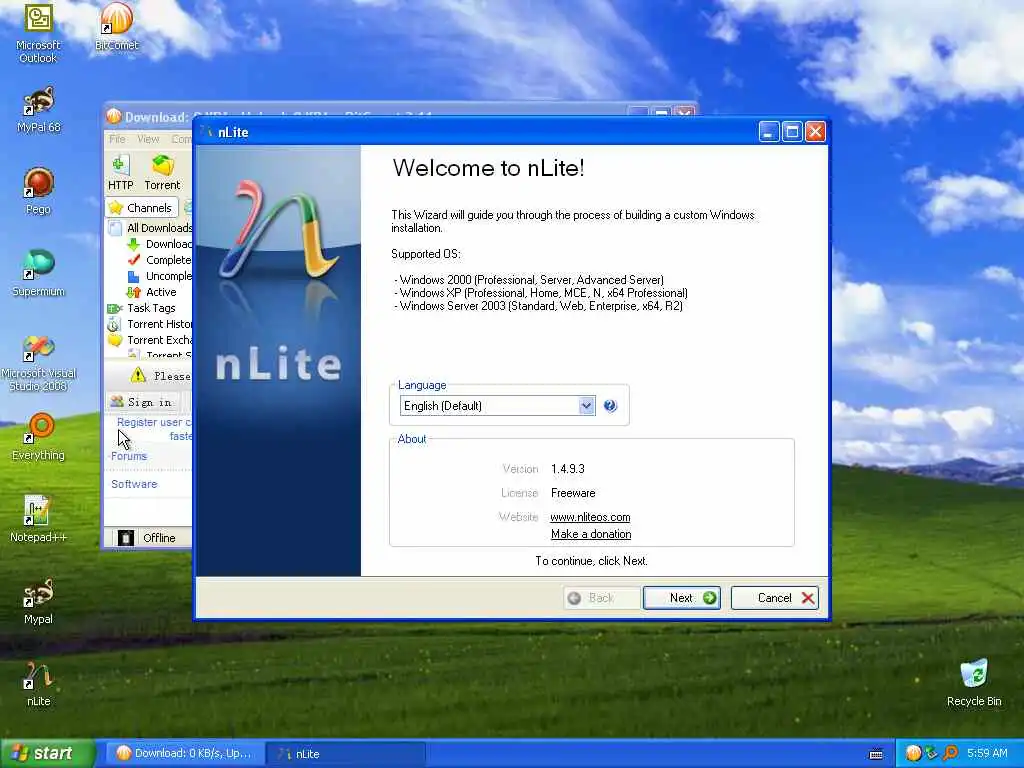Open the www.nliteos.com website link

pyautogui.click(x=590, y=517)
